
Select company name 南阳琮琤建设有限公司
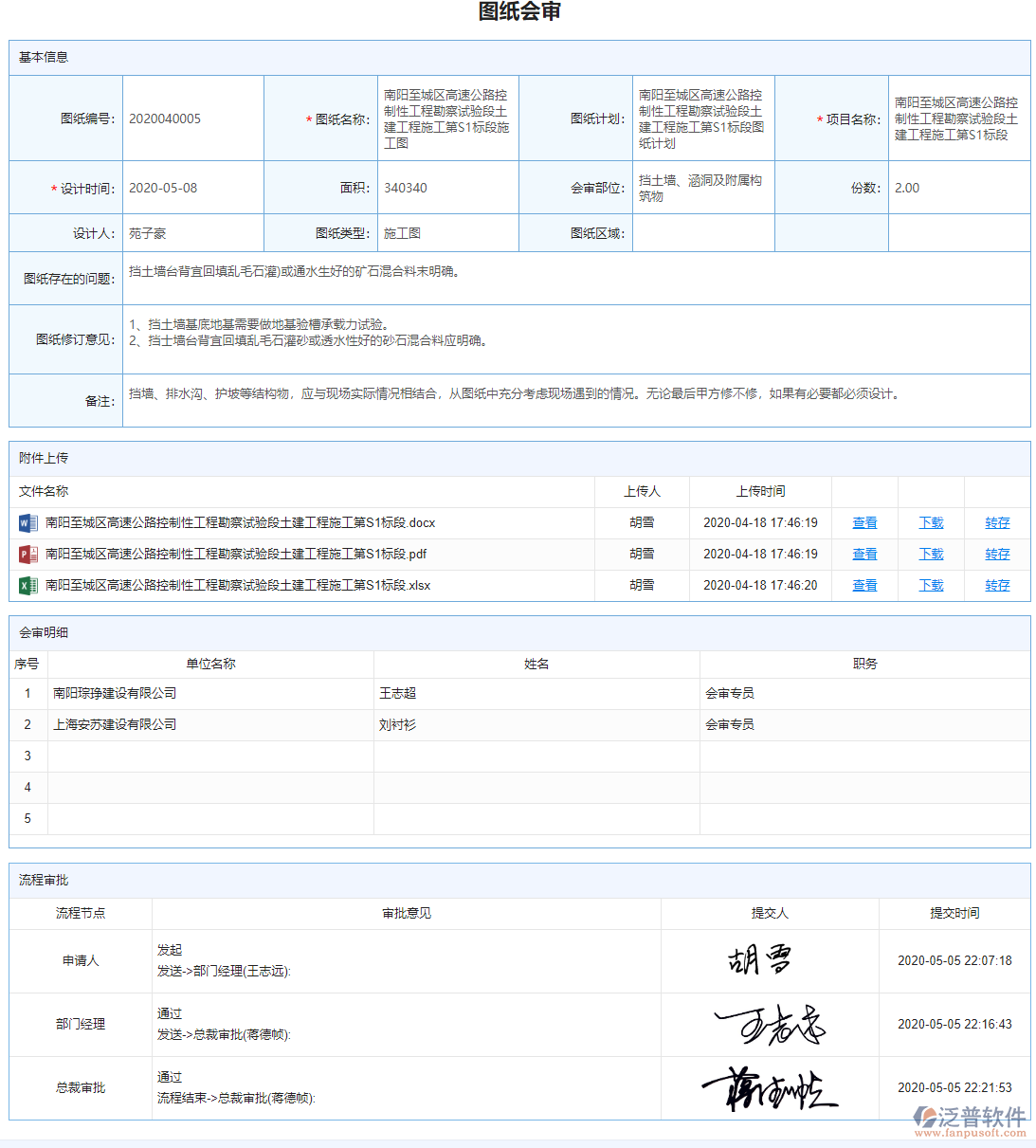(x=115, y=693)
